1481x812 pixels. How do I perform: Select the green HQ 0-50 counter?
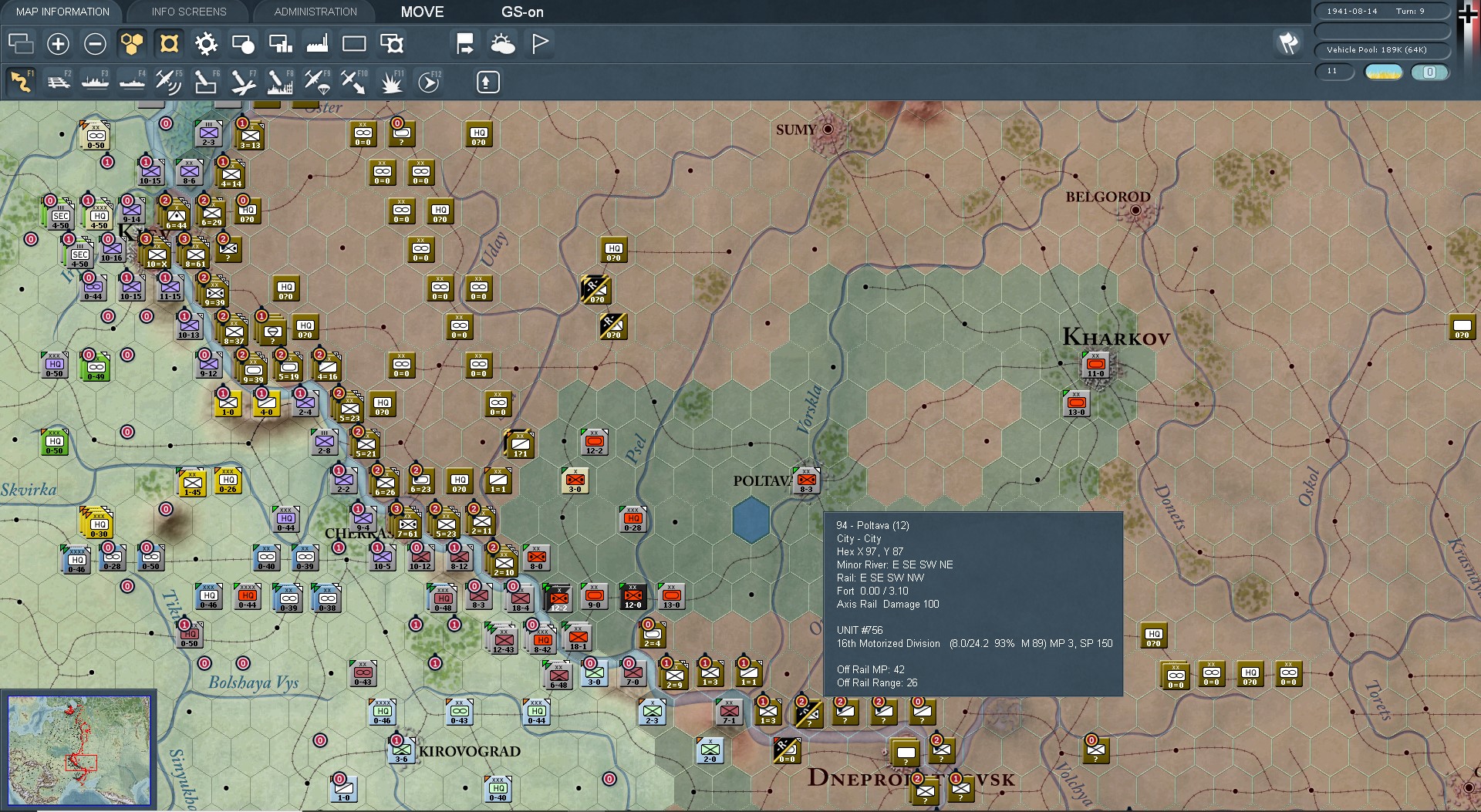tap(54, 442)
